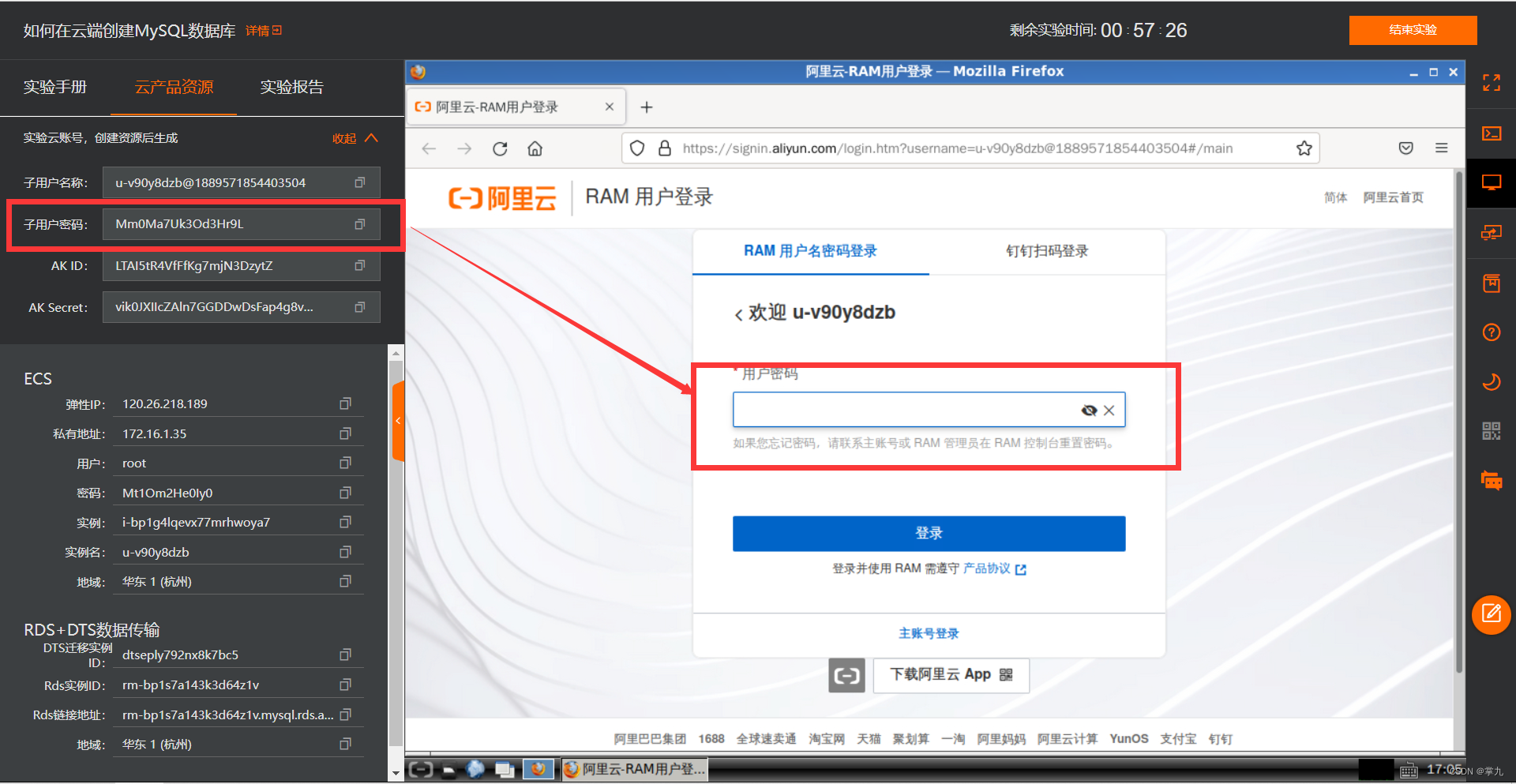Toggle password visibility eye icon
The width and height of the screenshot is (1516, 784).
tap(1089, 411)
